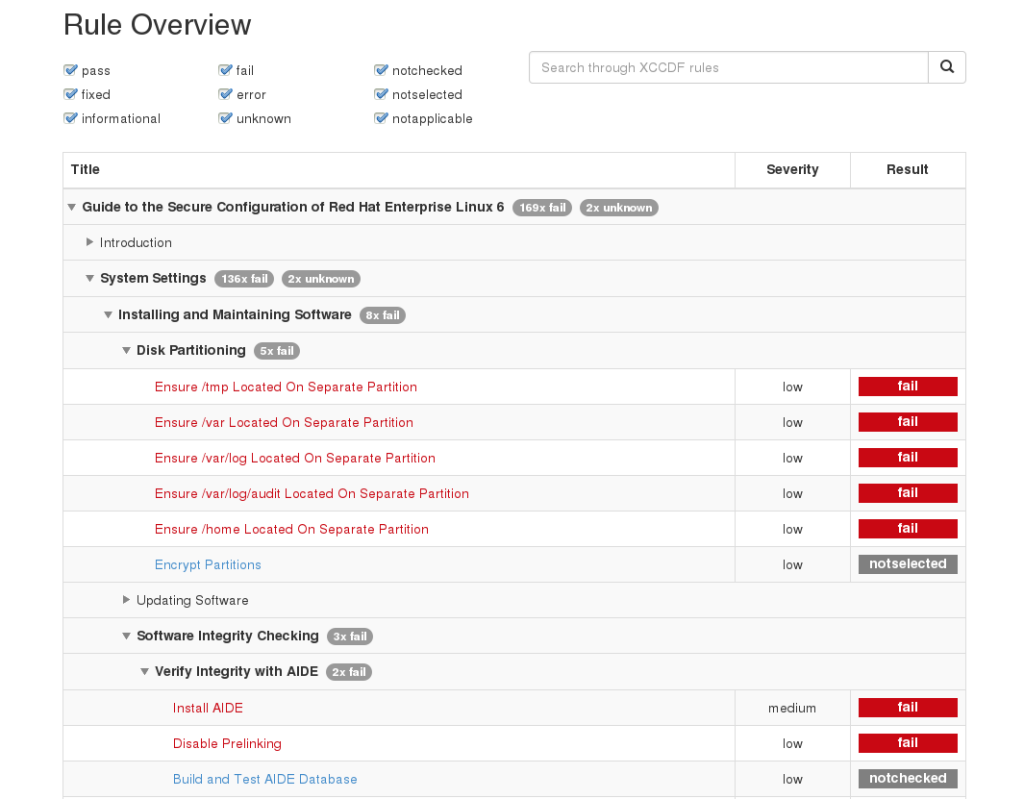The width and height of the screenshot is (1024, 799).
Task: Click the low severity of Encrypt Partitions
Action: tap(792, 564)
